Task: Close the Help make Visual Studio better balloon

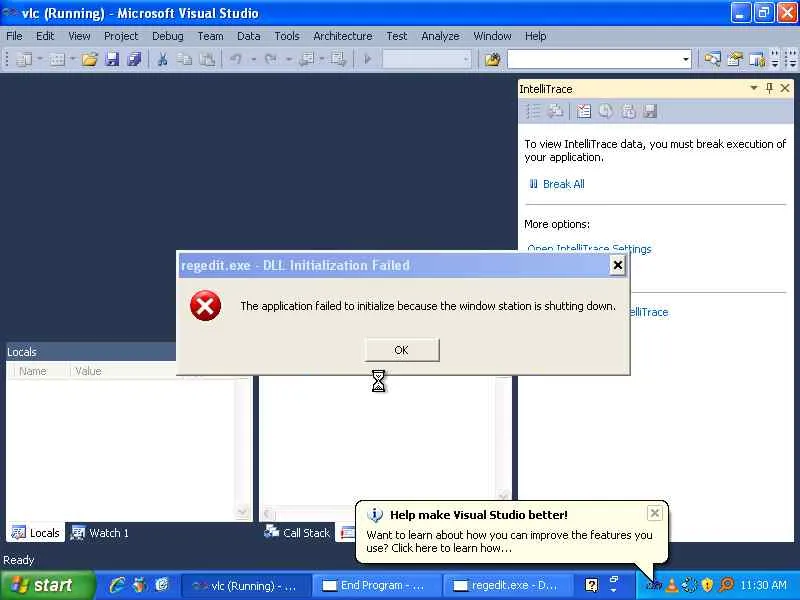Action: coord(654,513)
